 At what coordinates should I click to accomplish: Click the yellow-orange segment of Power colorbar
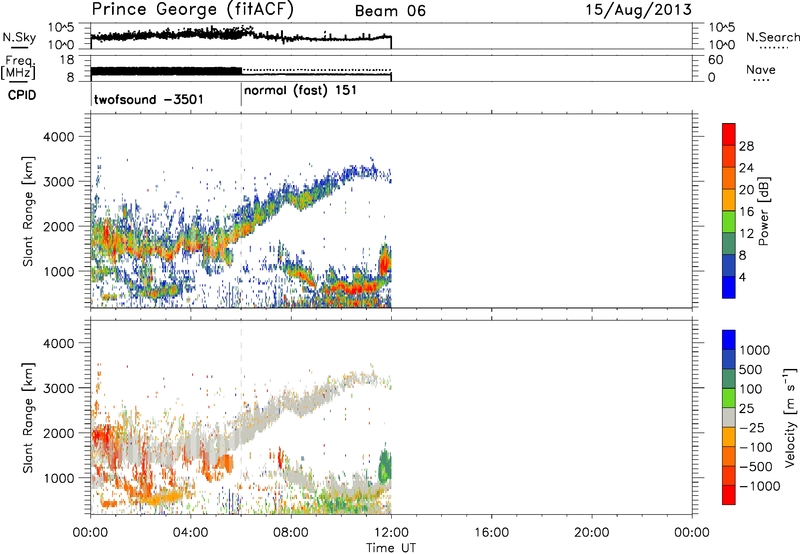coord(729,200)
